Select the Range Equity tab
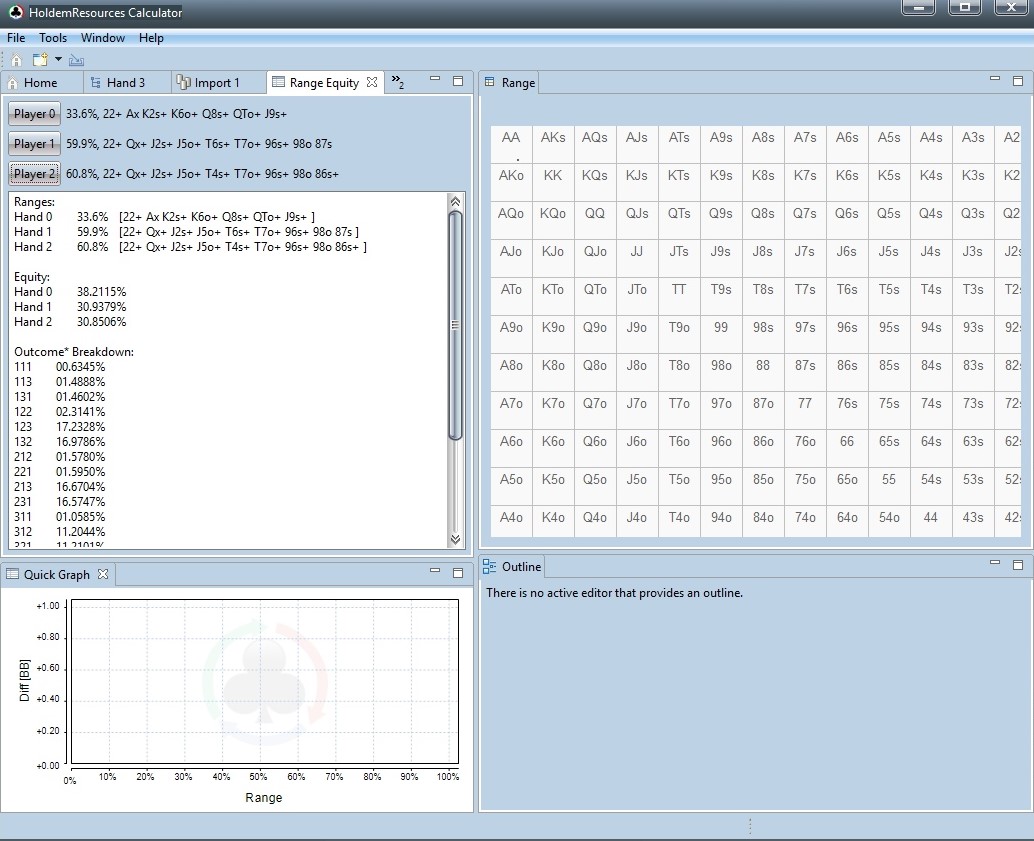Screen dimensions: 1034x841 pos(324,82)
